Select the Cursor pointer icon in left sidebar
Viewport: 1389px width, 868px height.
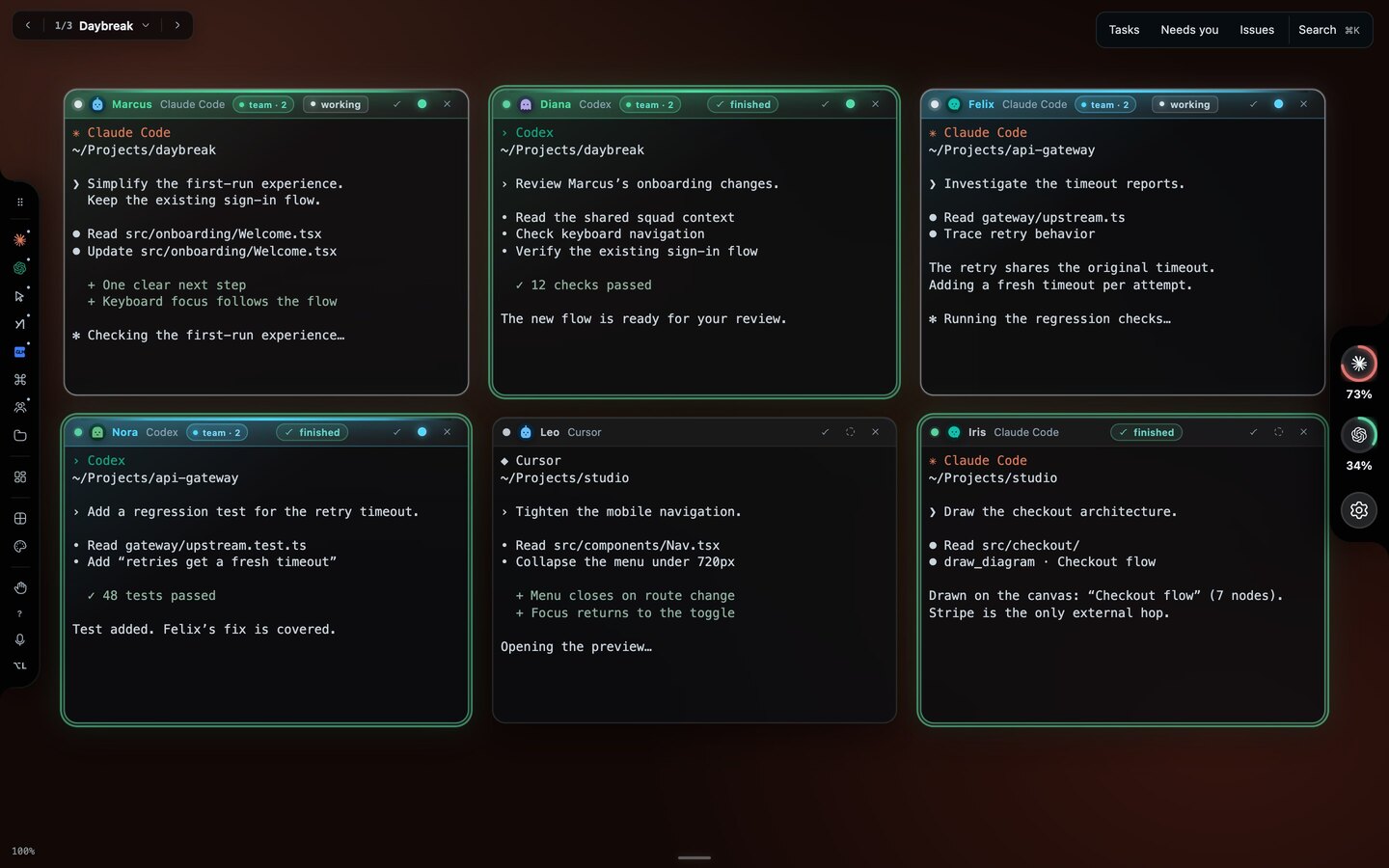(x=19, y=296)
